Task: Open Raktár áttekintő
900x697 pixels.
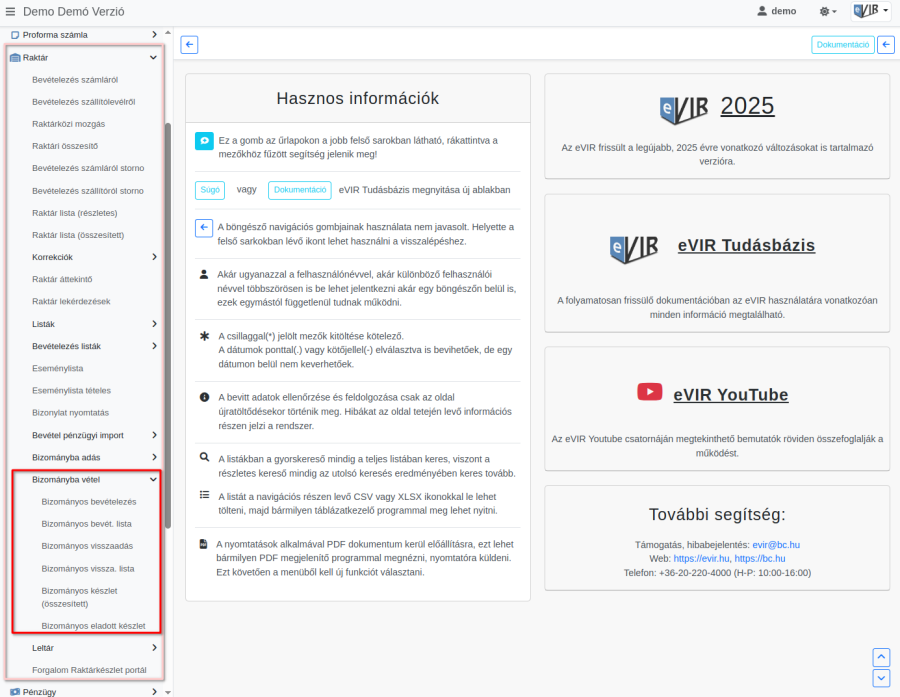Action: 62,280
